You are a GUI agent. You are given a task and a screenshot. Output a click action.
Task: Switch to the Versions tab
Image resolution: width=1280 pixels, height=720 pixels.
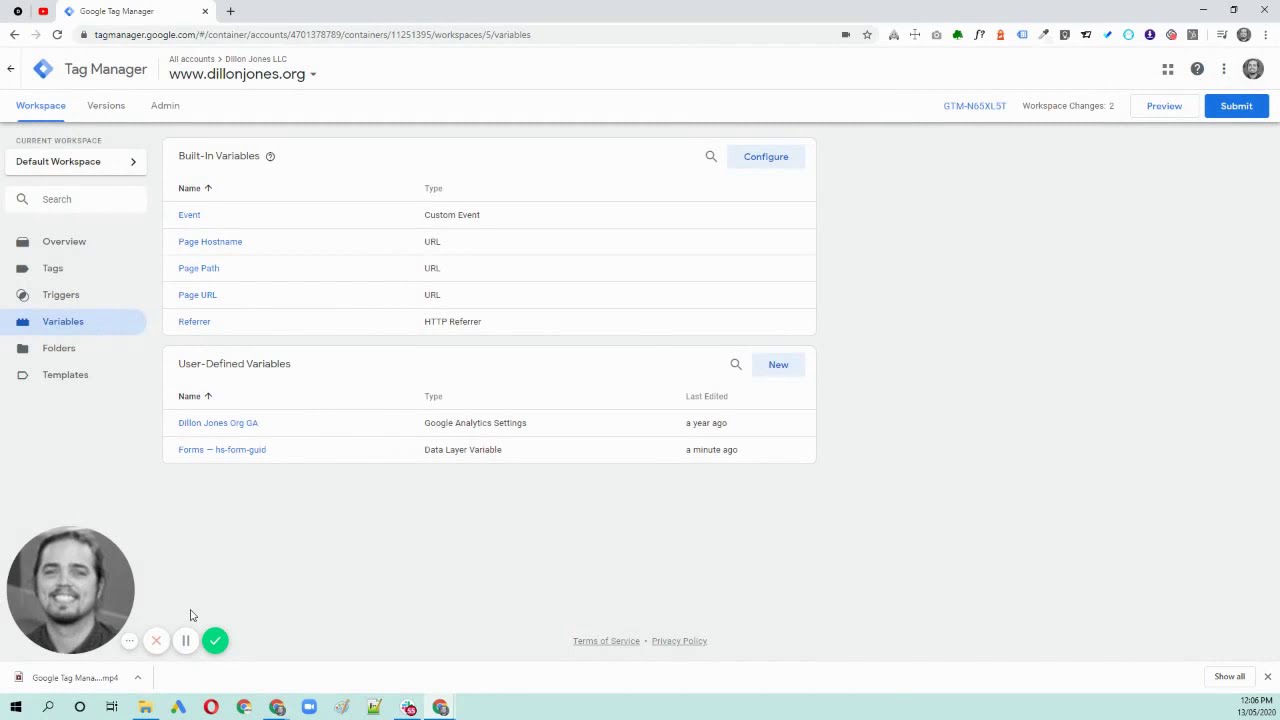pos(106,105)
